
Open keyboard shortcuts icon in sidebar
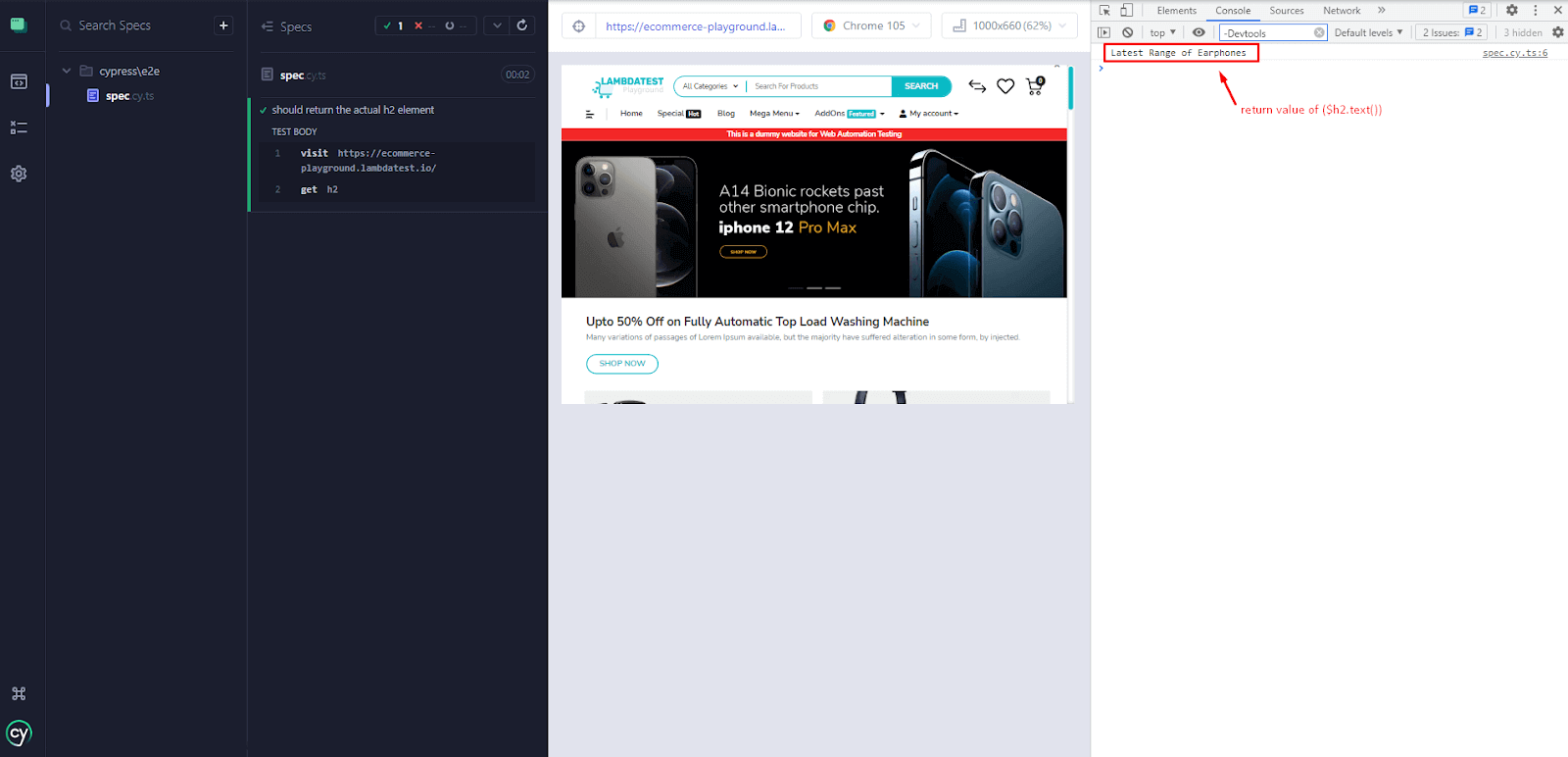(x=19, y=693)
